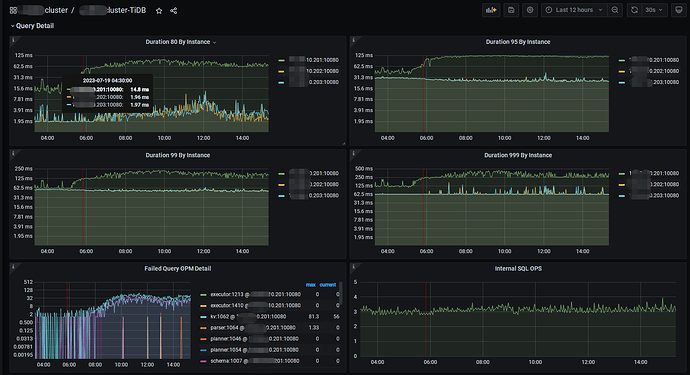690x375 pixels.
Task: Open info icon of Duration 95 panel
Action: tap(353, 40)
